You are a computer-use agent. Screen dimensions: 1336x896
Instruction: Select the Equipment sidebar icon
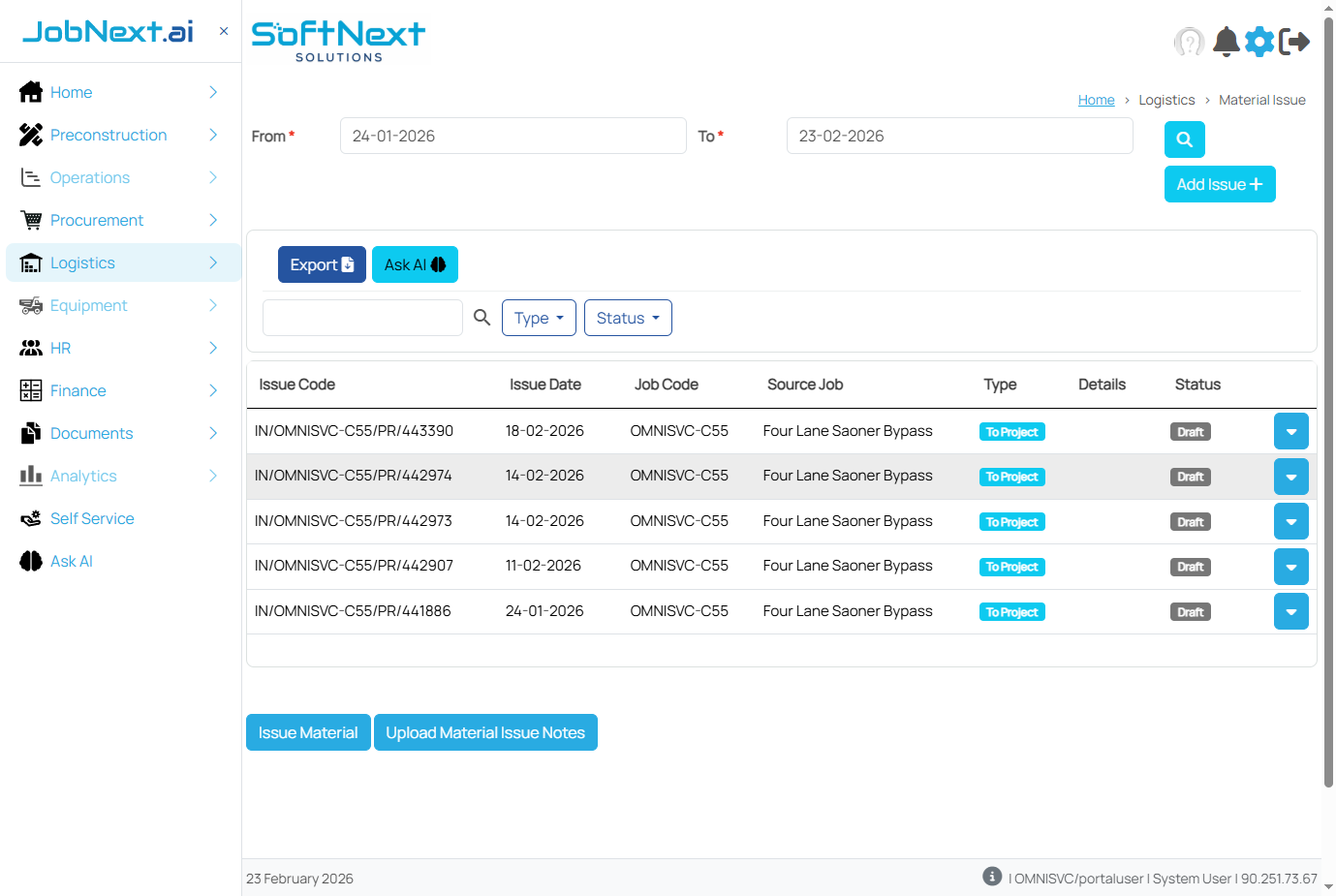[x=29, y=305]
